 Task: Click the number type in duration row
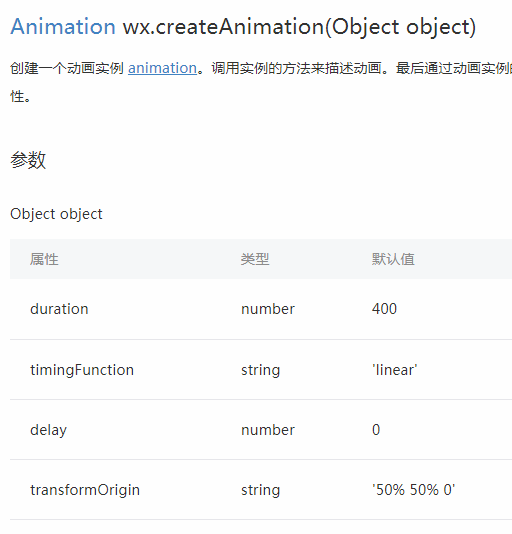point(268,309)
